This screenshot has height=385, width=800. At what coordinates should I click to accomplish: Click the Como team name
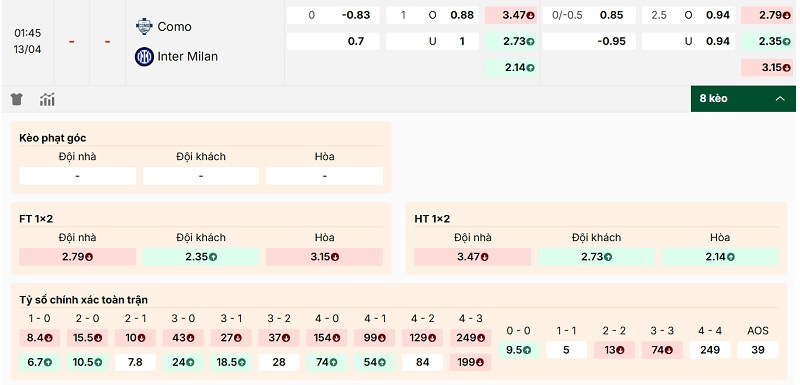tap(174, 27)
